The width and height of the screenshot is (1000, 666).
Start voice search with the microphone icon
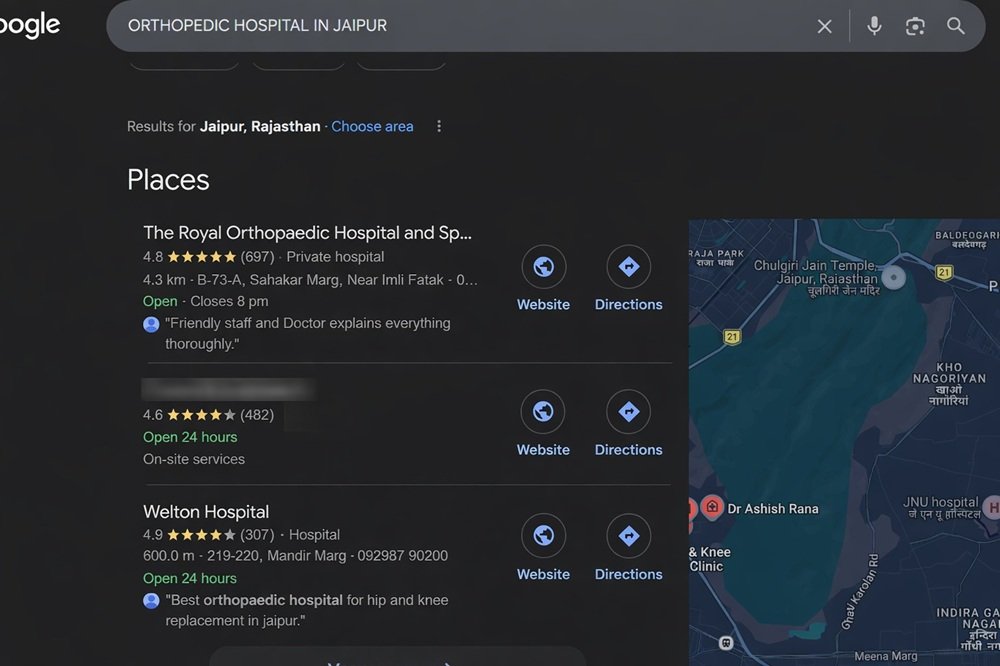(x=874, y=26)
